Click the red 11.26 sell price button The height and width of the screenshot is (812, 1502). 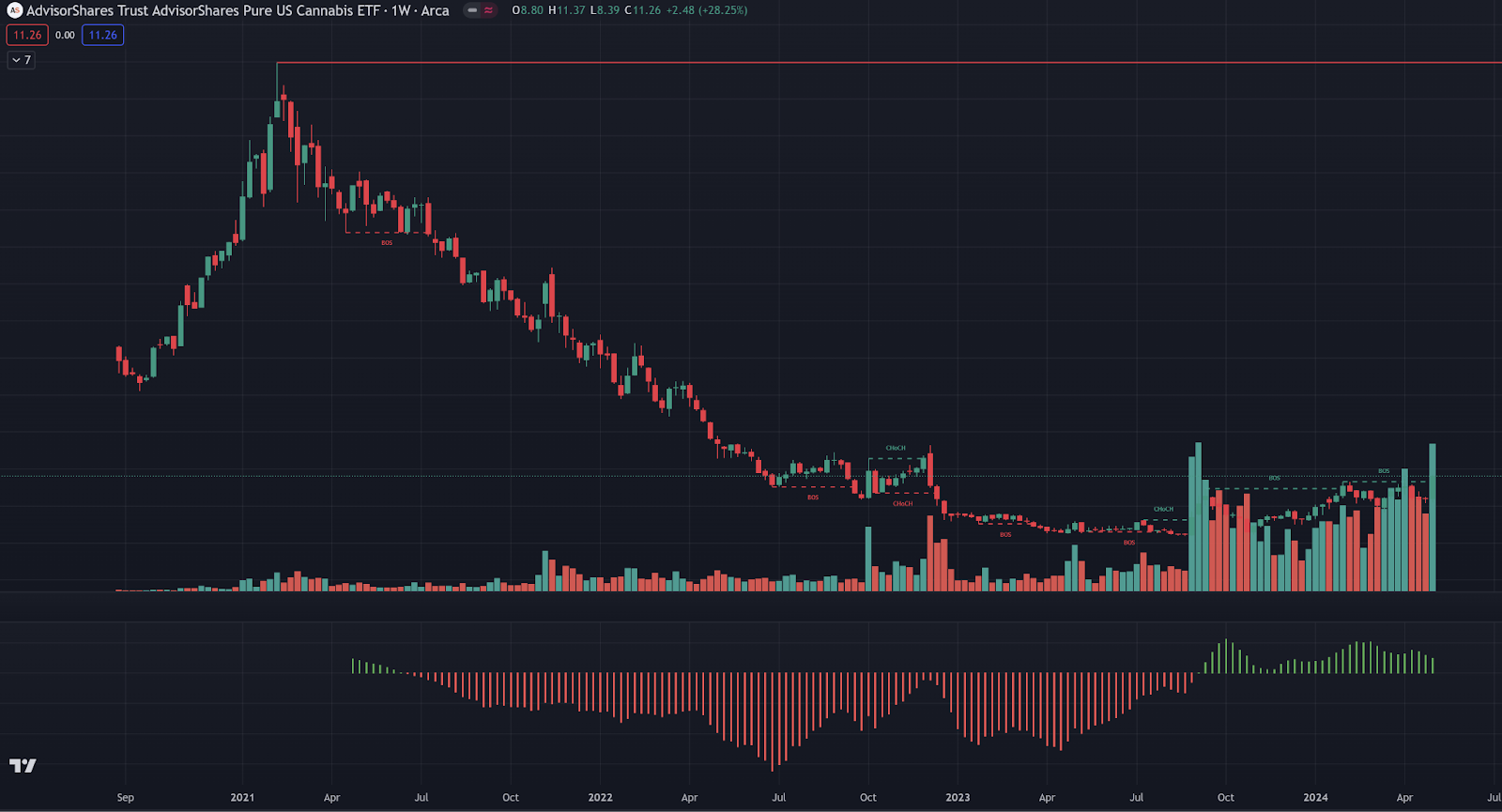[x=27, y=35]
